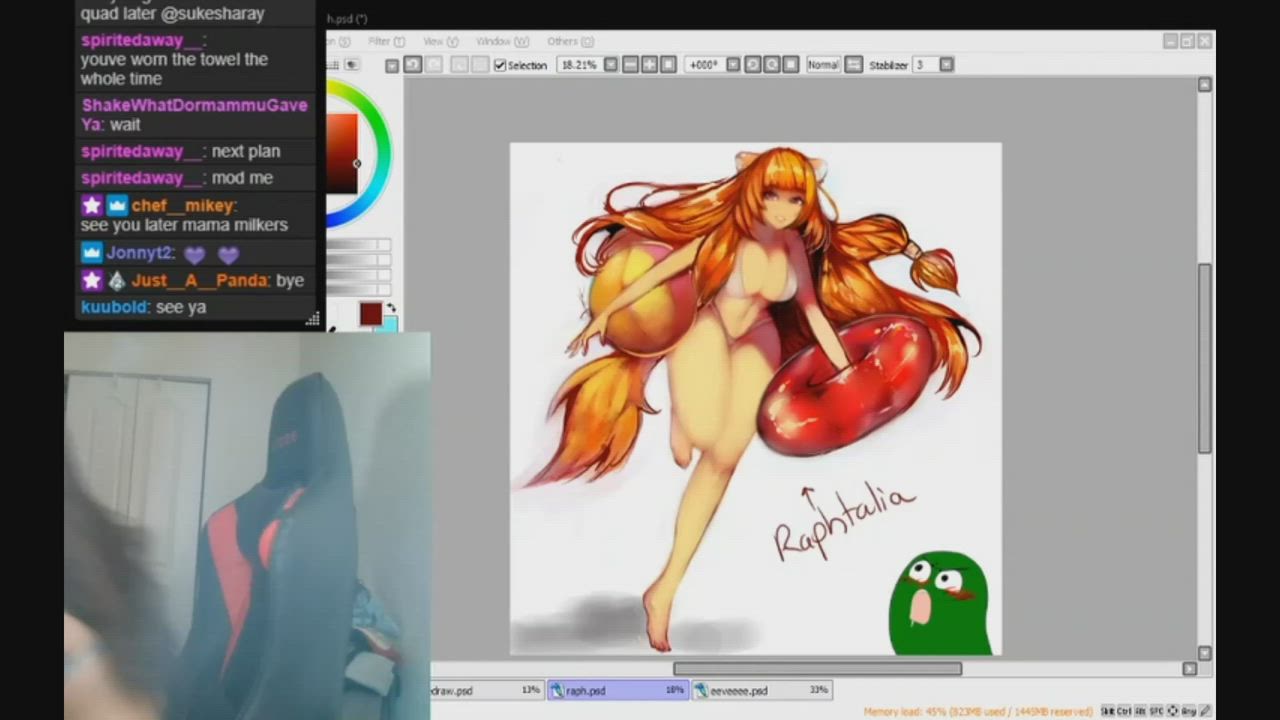Click the Ctrl key indicator in status bar
This screenshot has width=1280, height=720.
click(1124, 711)
